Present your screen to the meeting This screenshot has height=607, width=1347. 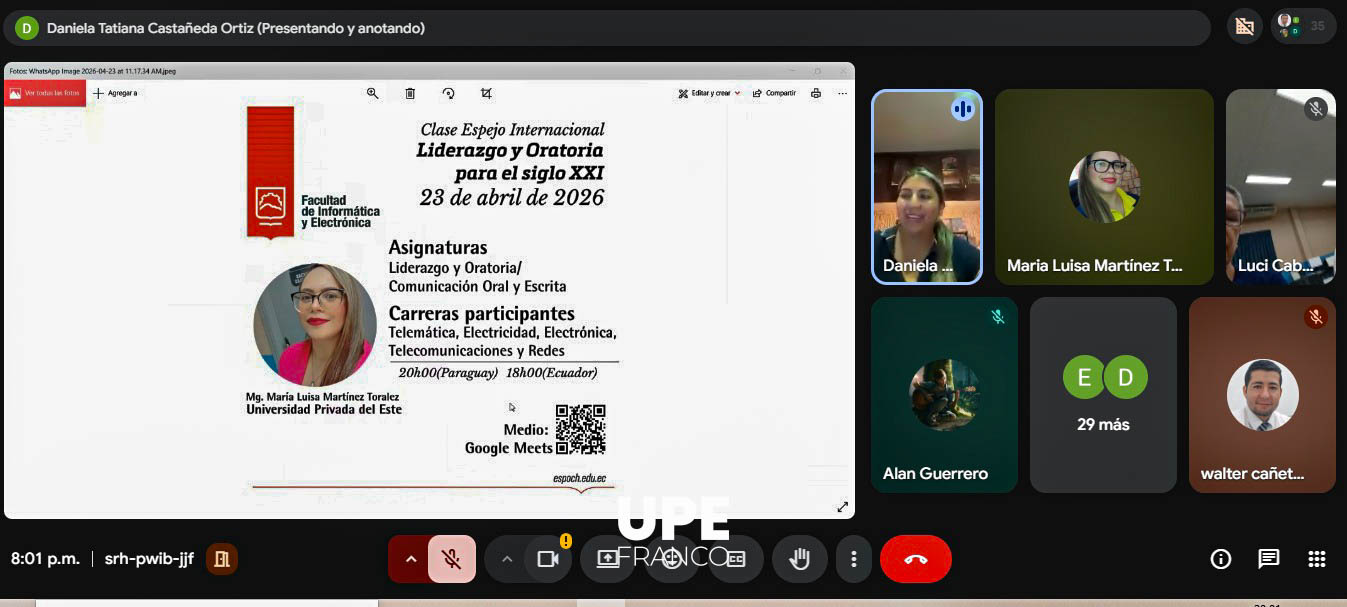(609, 559)
